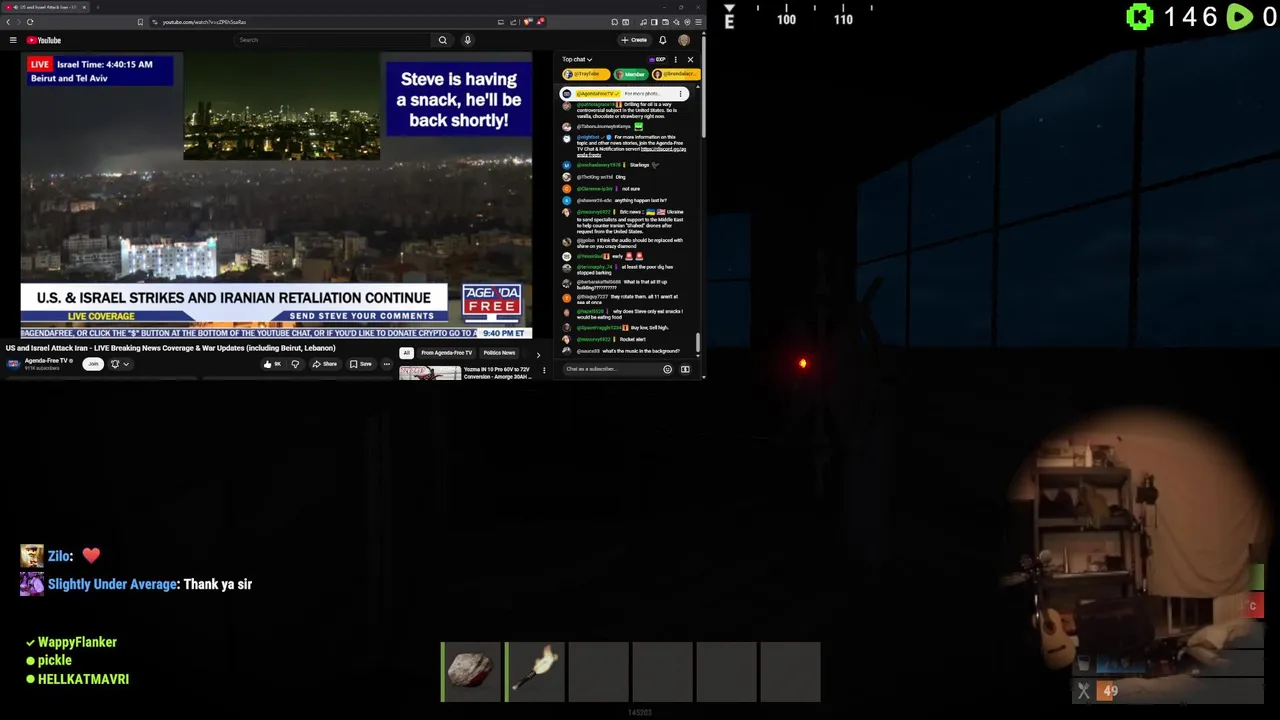Save the video to a playlist
Image resolution: width=1280 pixels, height=720 pixels.
click(x=360, y=364)
